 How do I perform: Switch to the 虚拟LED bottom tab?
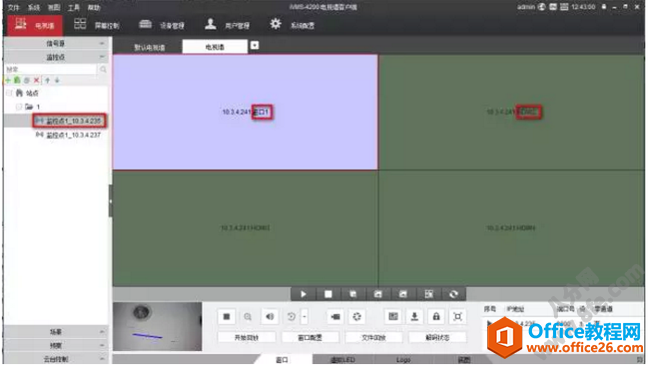(343, 360)
